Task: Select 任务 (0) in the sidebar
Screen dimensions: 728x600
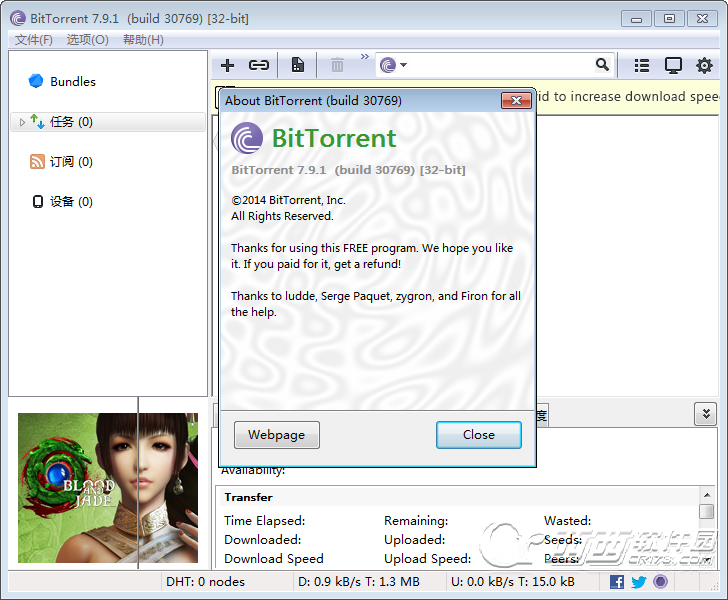Action: click(x=108, y=122)
